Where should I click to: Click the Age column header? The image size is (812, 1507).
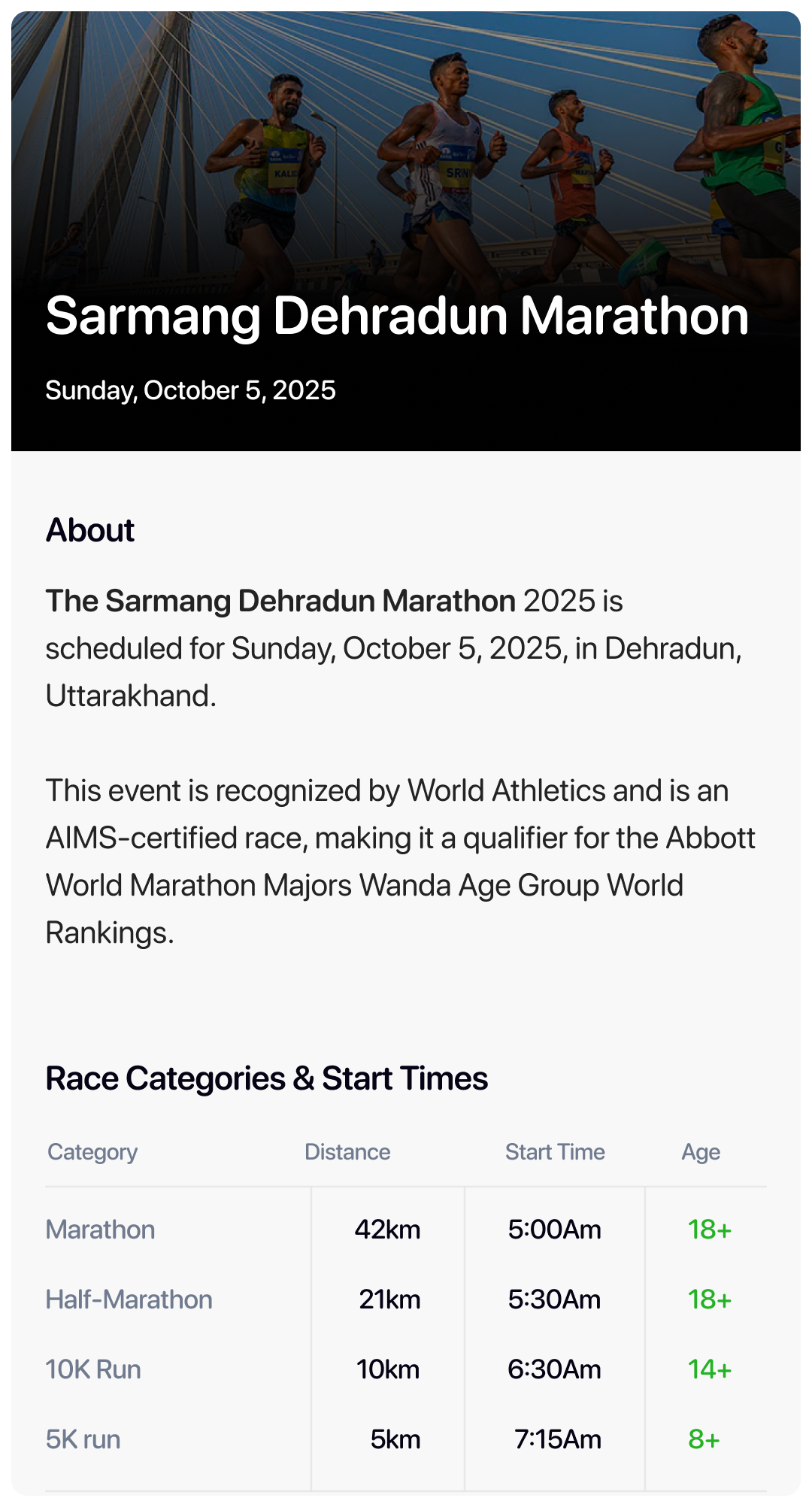tap(701, 1152)
